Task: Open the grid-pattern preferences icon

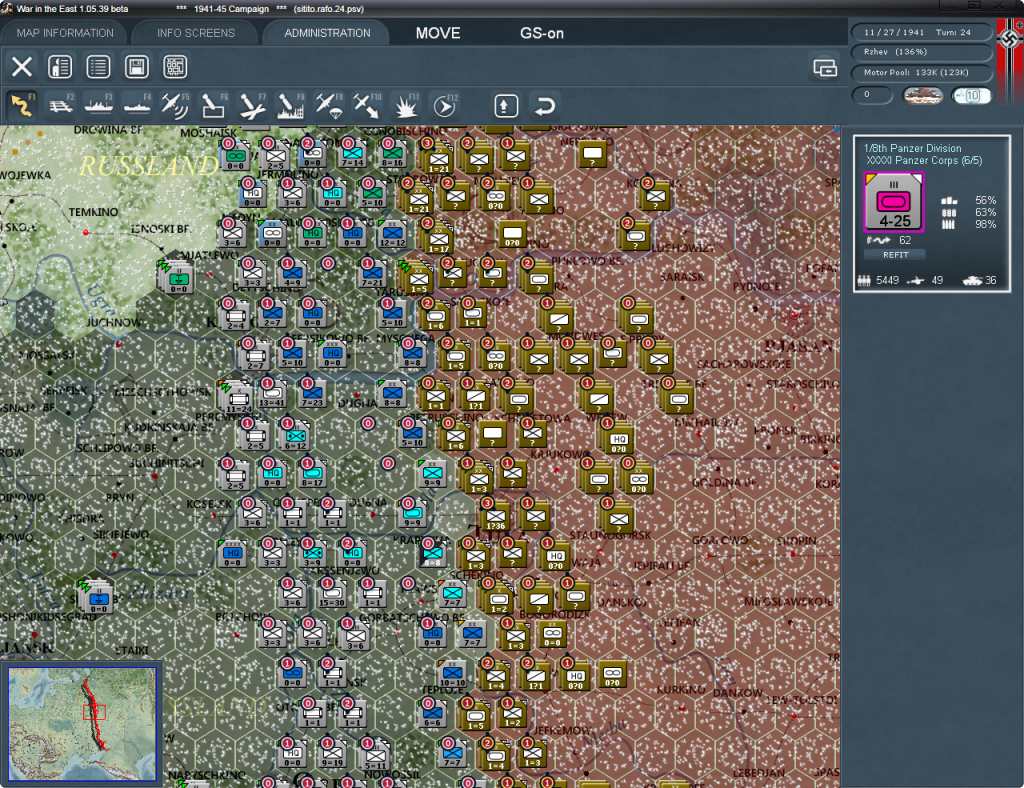Action: click(x=175, y=67)
